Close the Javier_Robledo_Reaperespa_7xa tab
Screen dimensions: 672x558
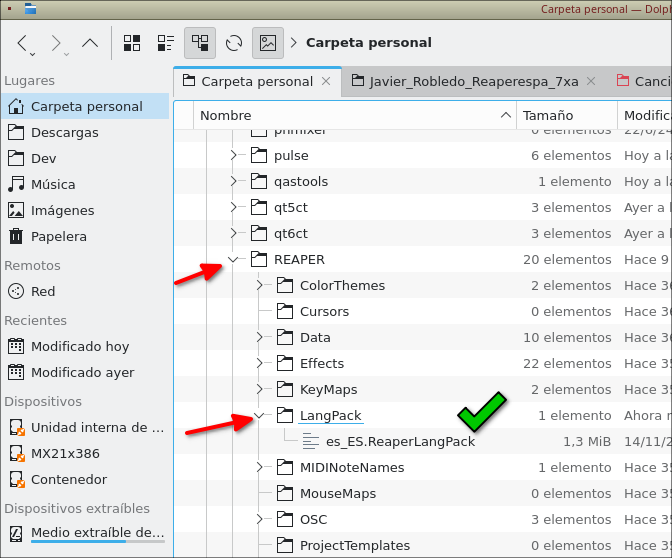click(x=591, y=81)
